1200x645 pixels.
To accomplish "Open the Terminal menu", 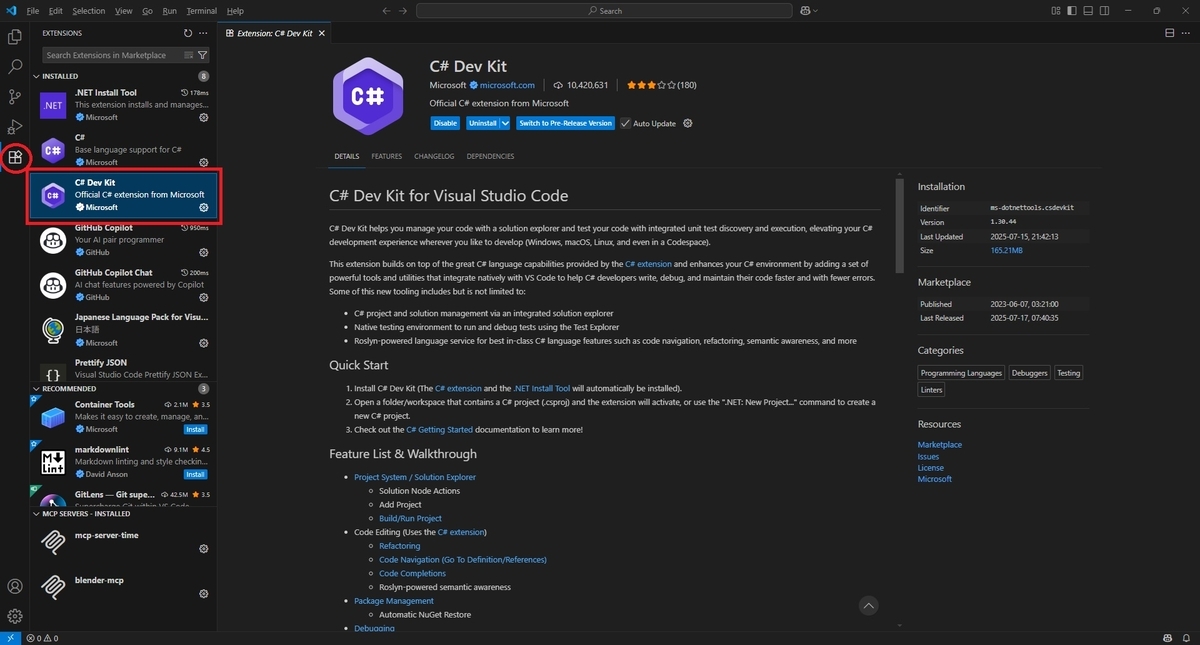I will (201, 11).
